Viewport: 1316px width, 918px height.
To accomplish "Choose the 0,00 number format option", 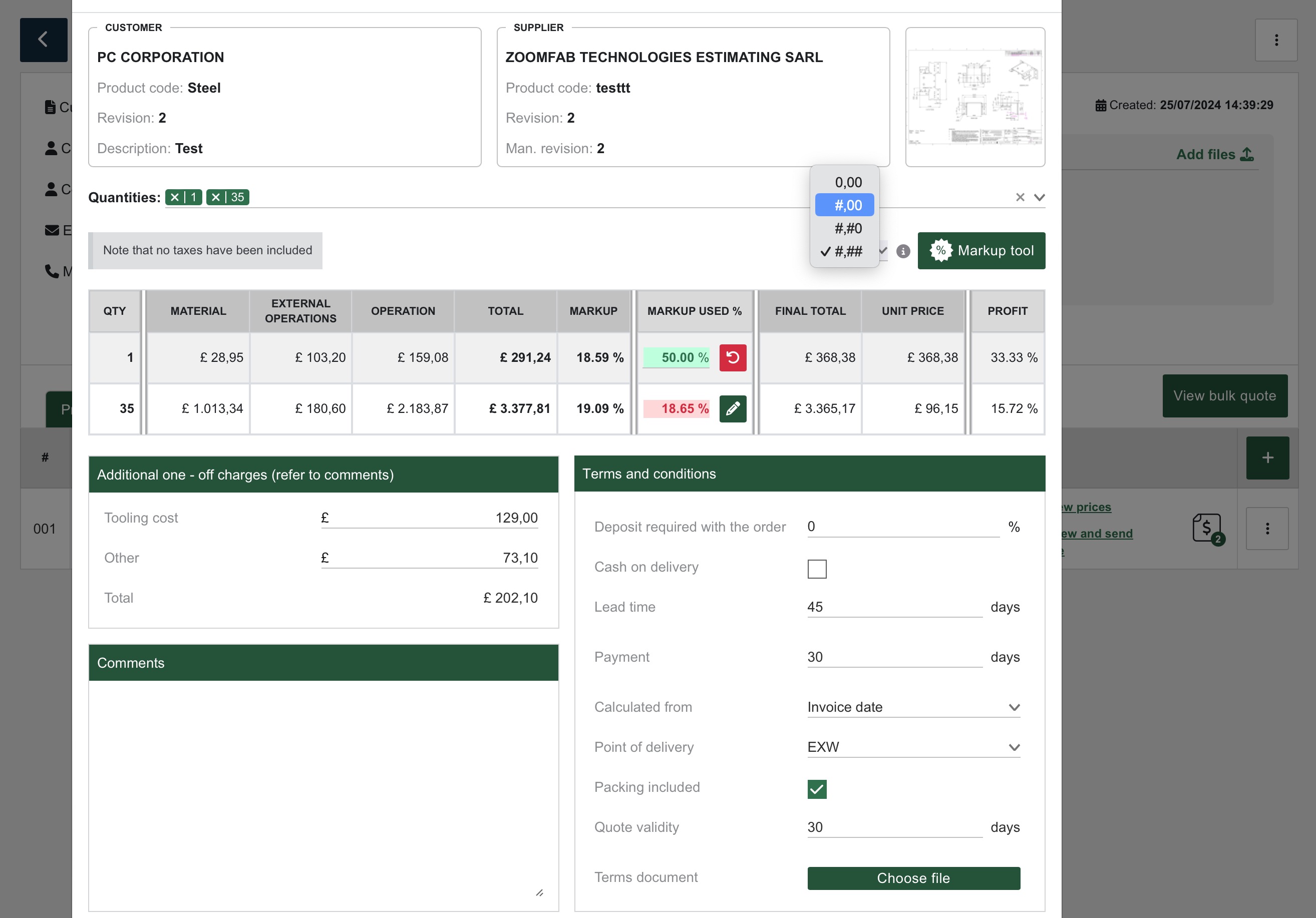I will point(847,182).
